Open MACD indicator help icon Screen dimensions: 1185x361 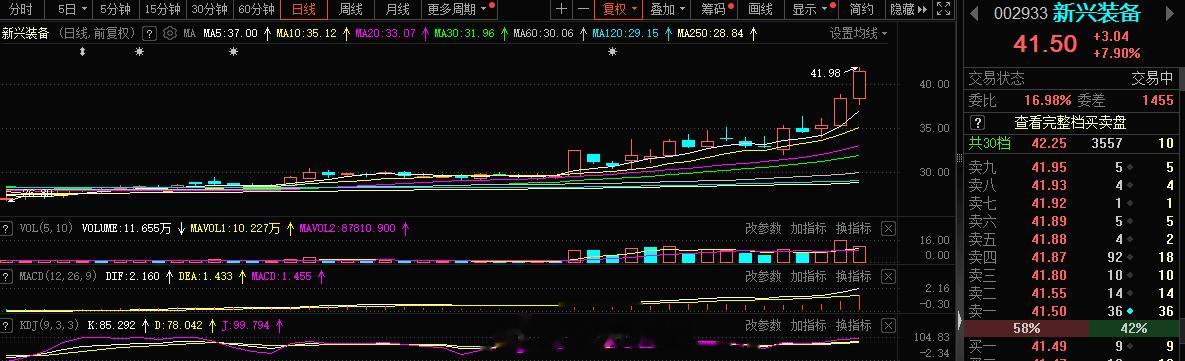[x=6, y=276]
